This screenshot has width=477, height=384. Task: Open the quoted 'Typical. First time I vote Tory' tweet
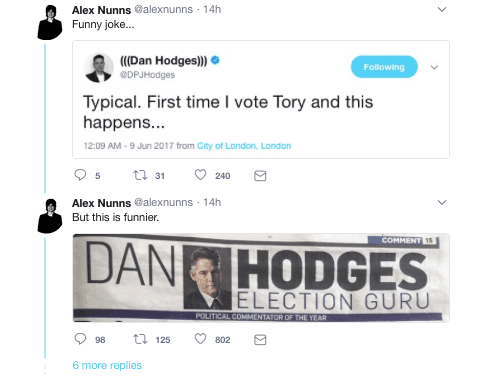[x=261, y=99]
